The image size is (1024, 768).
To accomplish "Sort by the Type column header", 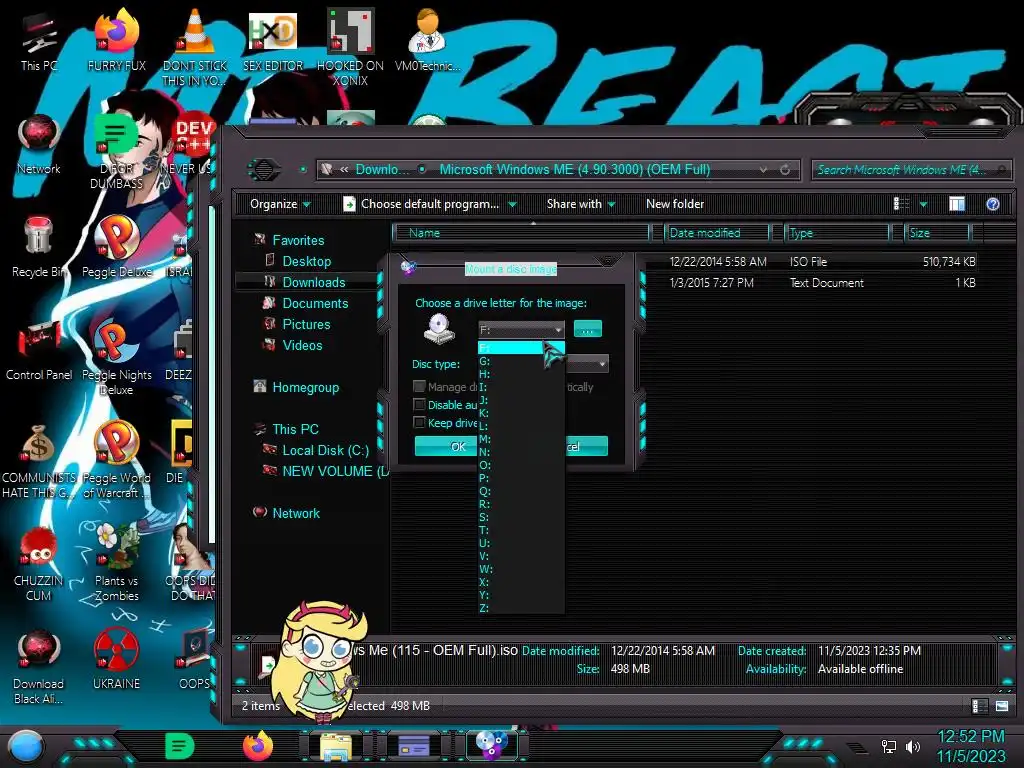I will (837, 233).
